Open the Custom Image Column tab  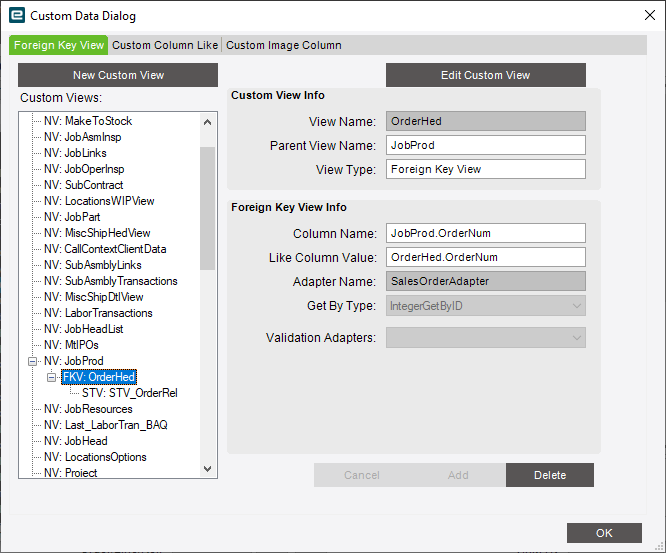284,45
